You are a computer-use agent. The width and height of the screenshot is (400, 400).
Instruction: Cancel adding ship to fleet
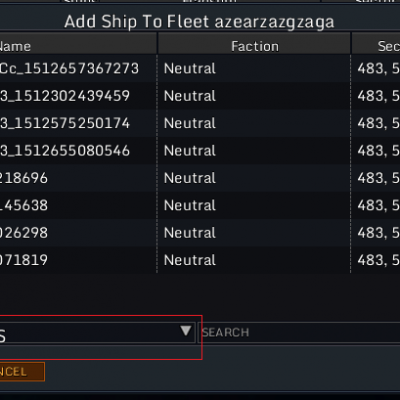click(x=22, y=372)
